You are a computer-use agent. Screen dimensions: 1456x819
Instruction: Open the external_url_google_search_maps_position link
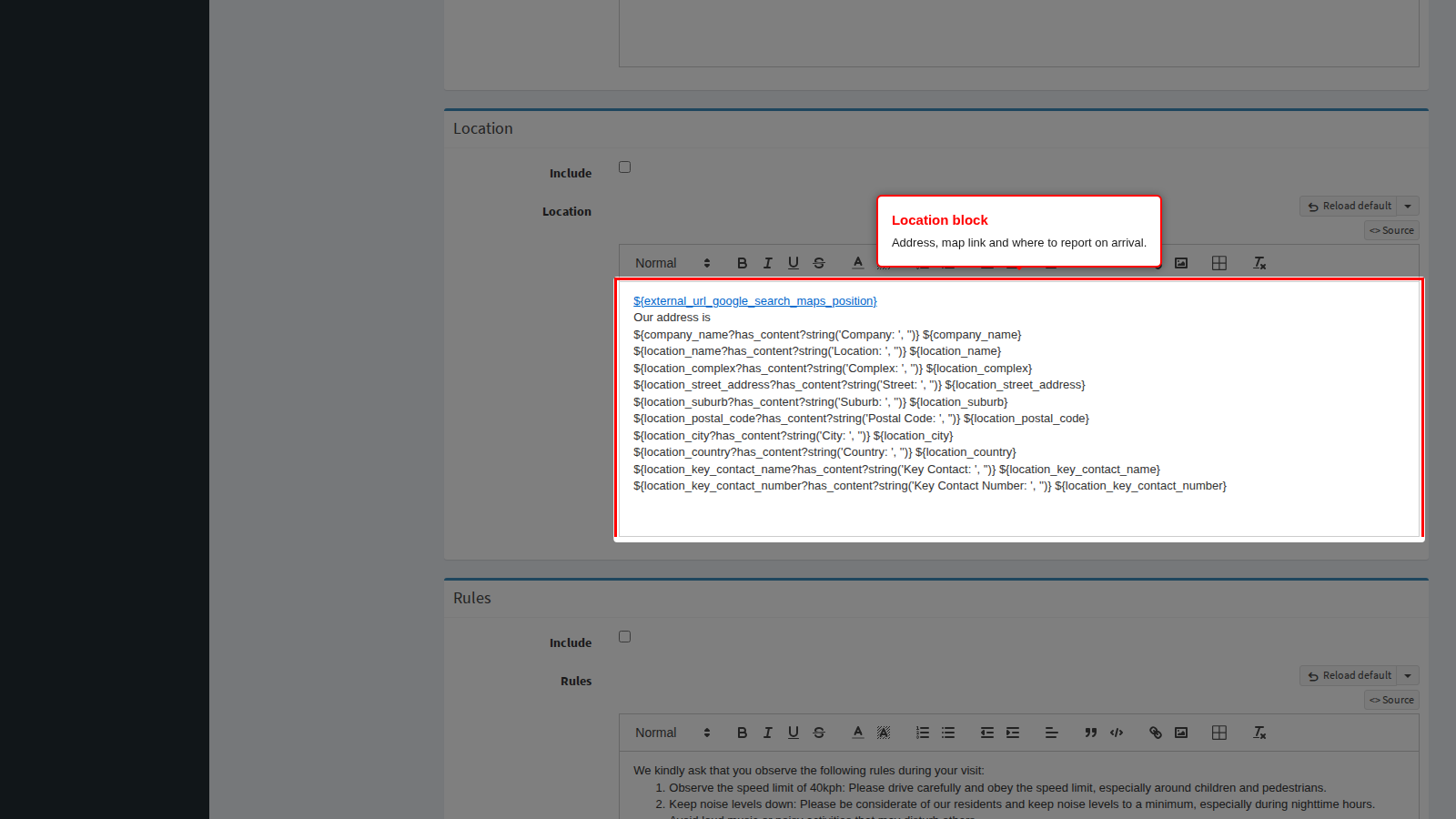(x=755, y=301)
